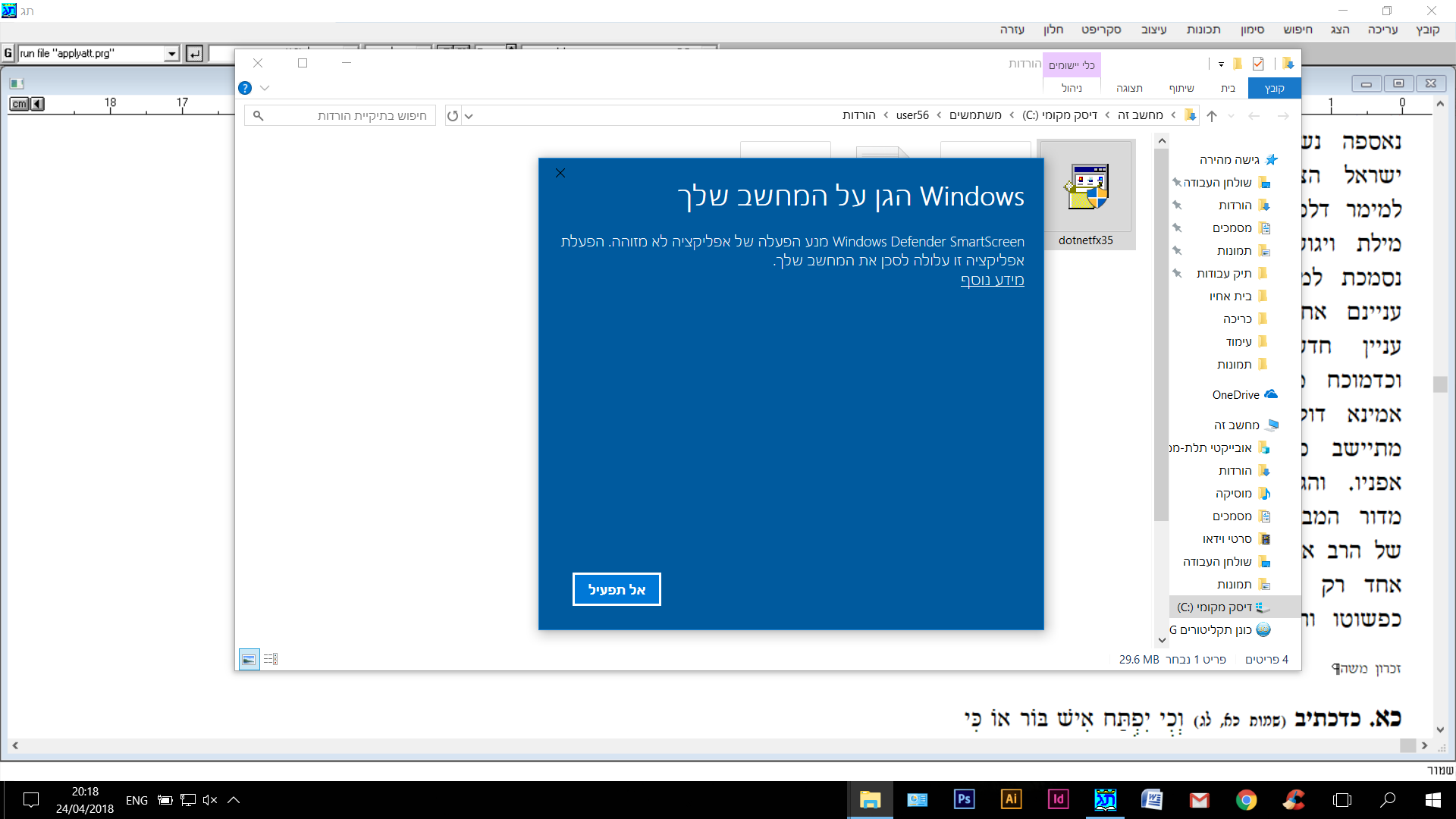Open the Explorer help question-mark icon

pos(245,88)
